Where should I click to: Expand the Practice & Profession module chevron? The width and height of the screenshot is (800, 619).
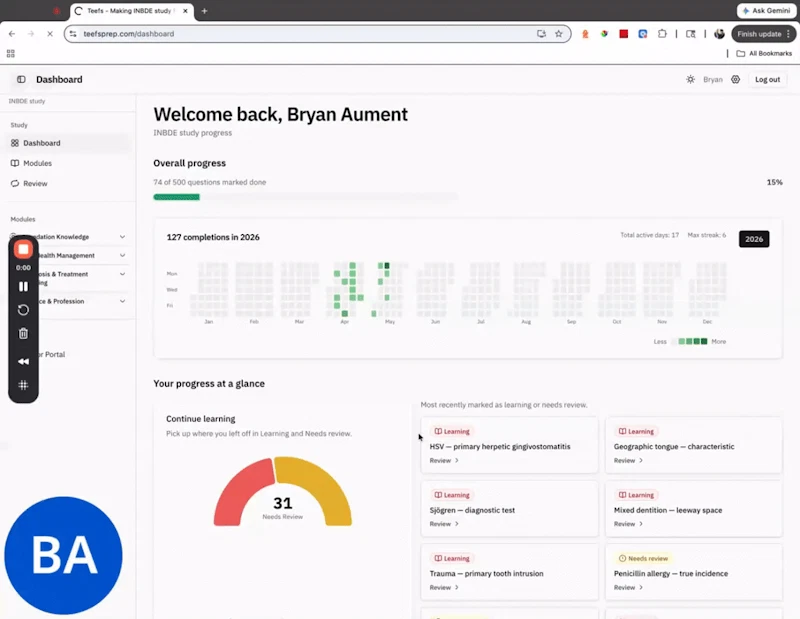coord(122,301)
